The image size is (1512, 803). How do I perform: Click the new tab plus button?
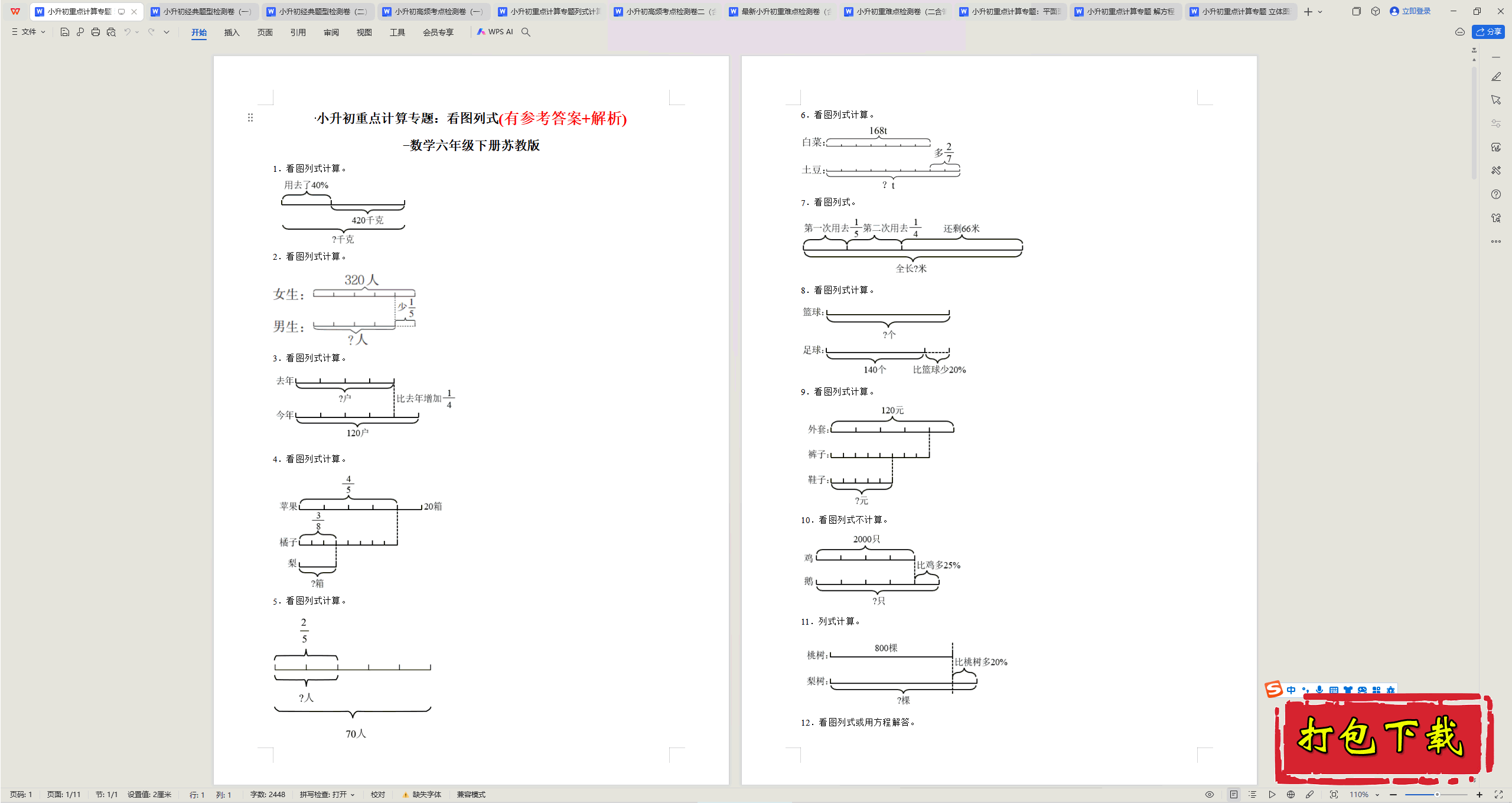click(1308, 11)
